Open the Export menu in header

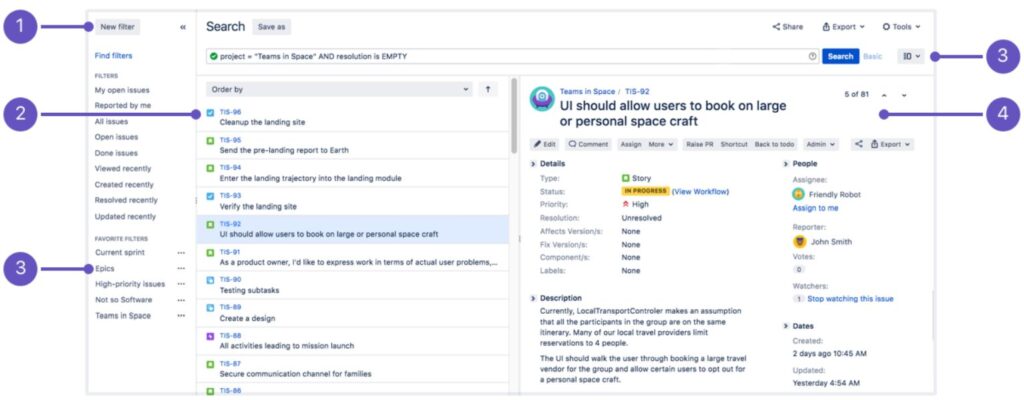[x=843, y=27]
